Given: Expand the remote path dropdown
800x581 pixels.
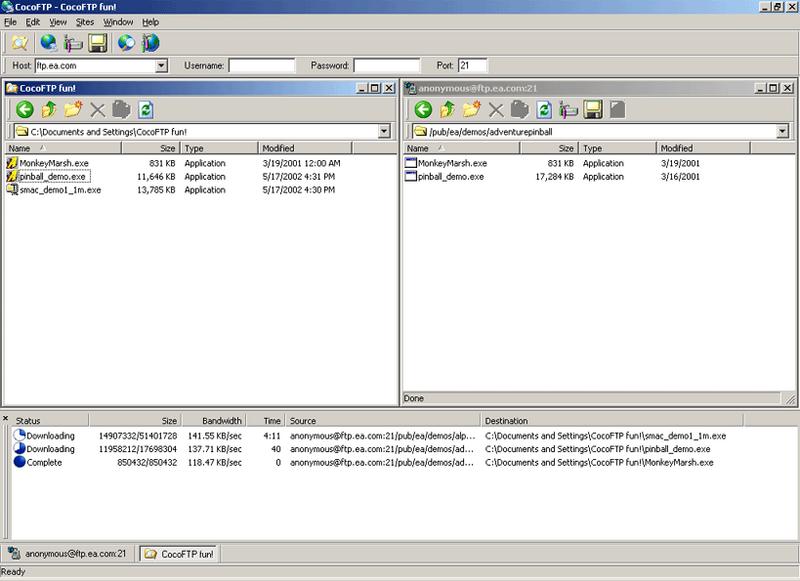Looking at the screenshot, I should tap(783, 131).
